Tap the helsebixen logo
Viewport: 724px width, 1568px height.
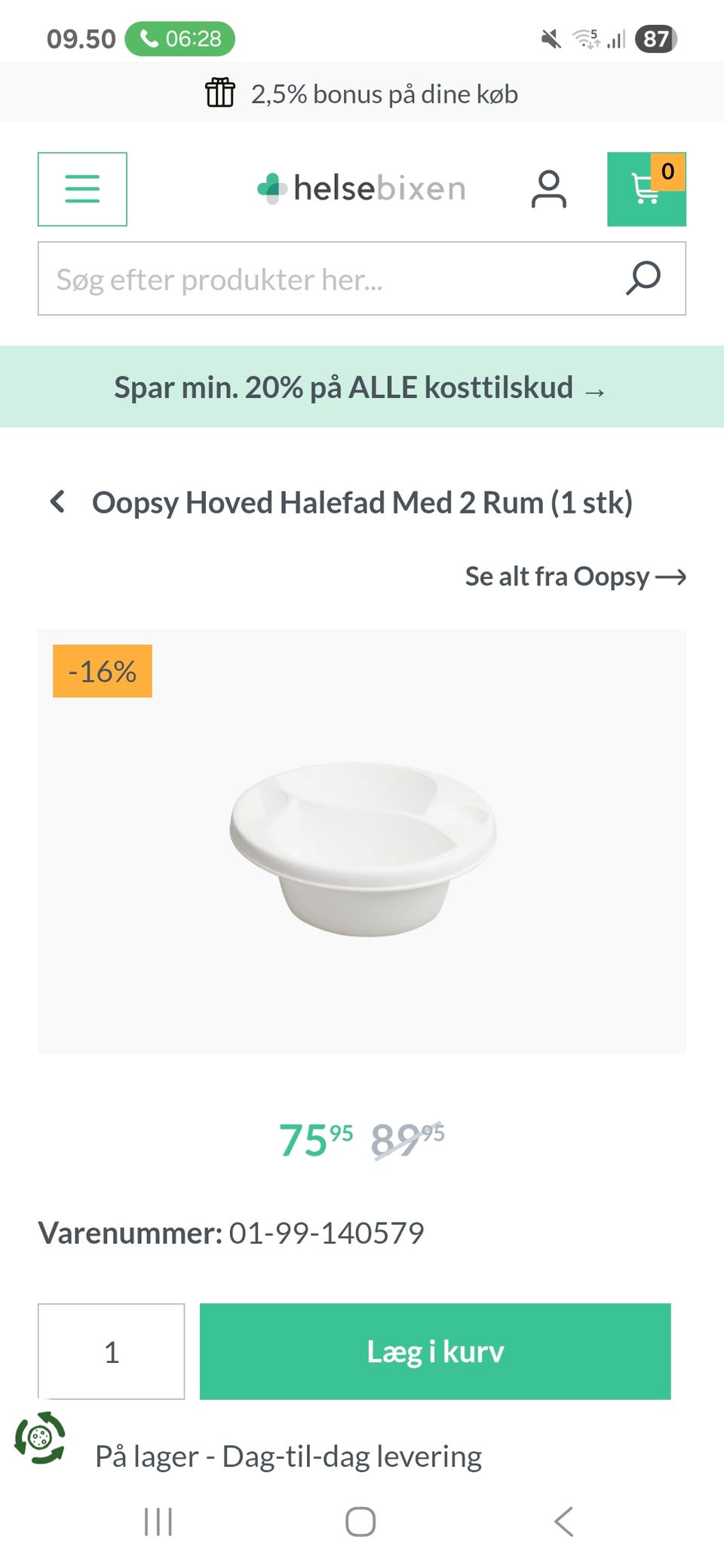(x=361, y=188)
